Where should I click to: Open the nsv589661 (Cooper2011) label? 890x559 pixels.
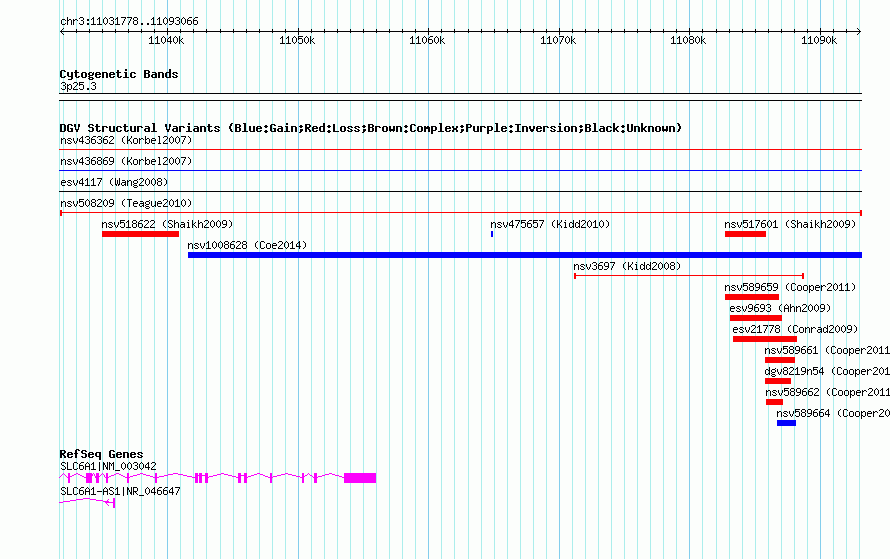coord(827,350)
